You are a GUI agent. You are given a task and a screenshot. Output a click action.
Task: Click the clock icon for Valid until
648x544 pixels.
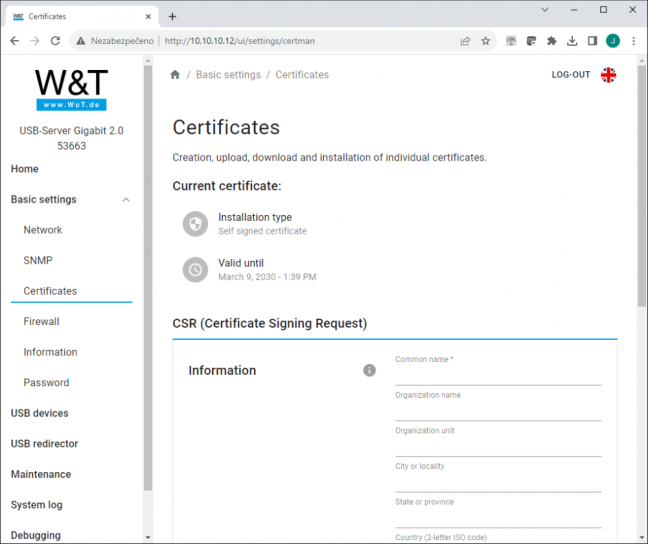click(195, 270)
